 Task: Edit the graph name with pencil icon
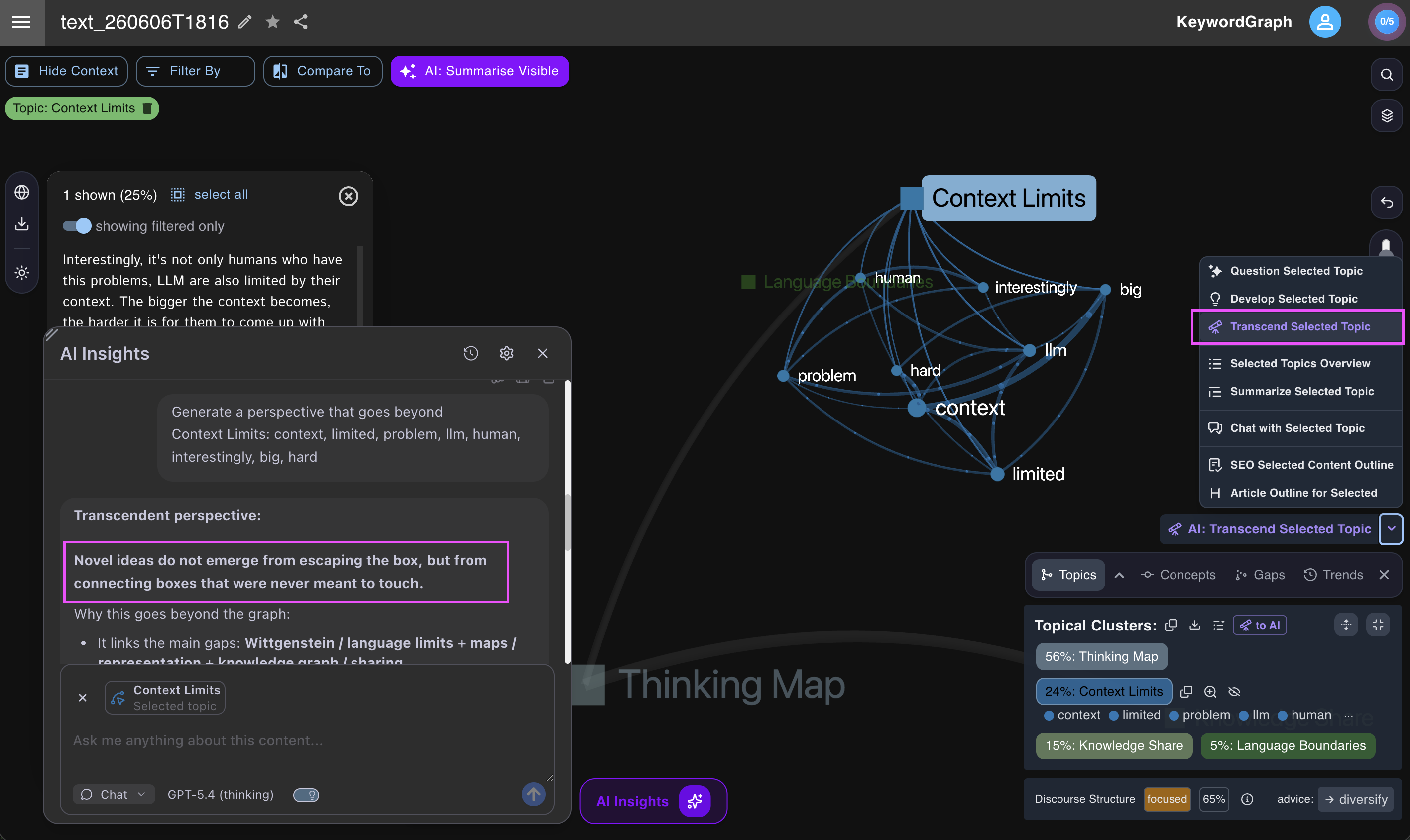(x=244, y=22)
